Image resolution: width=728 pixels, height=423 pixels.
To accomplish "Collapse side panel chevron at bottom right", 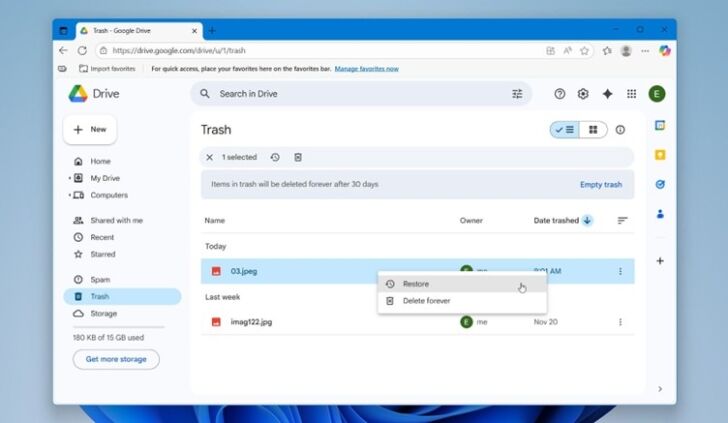I will pos(660,389).
